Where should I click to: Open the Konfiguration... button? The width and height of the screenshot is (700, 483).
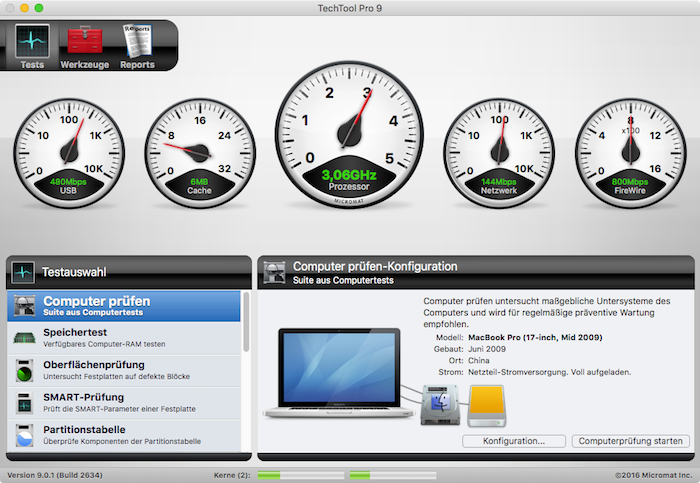[x=514, y=441]
